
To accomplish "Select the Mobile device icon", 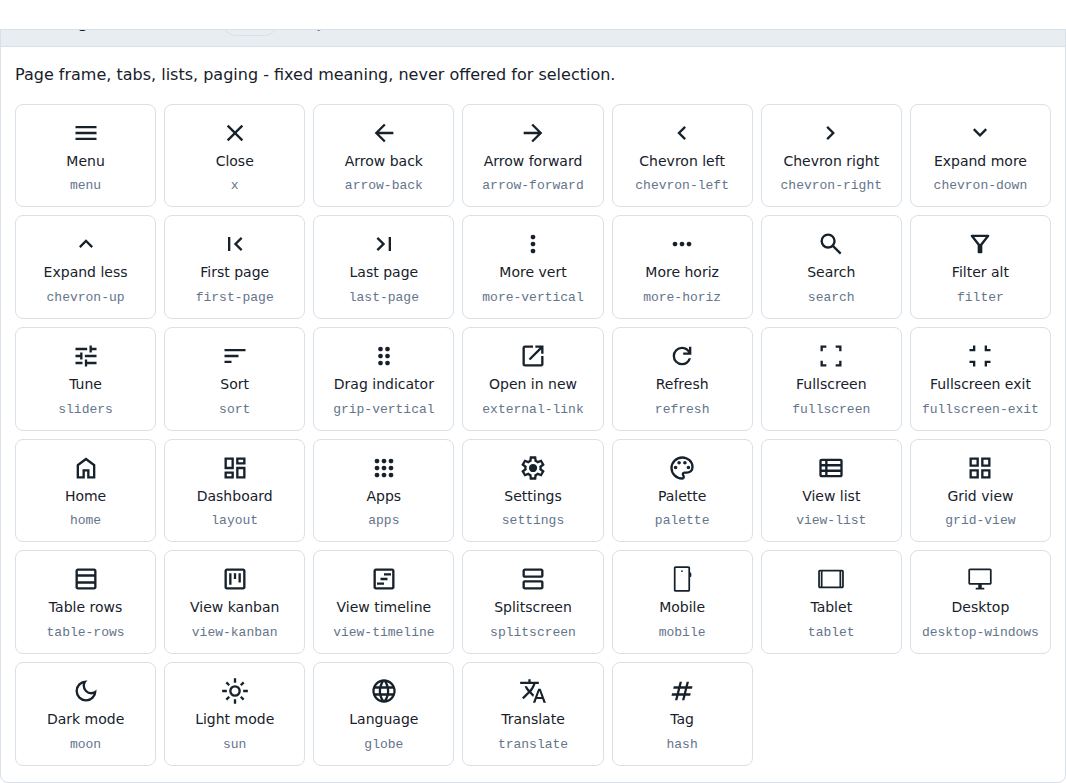I will (682, 579).
